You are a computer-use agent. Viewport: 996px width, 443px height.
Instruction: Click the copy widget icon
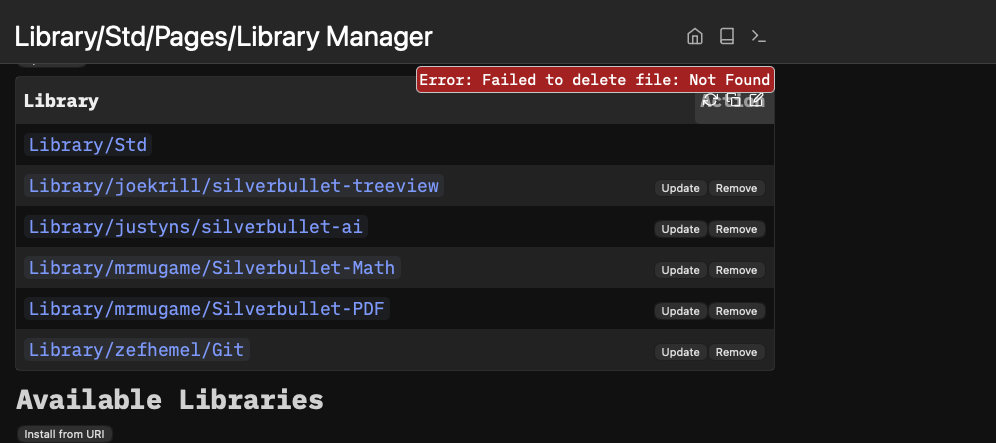733,100
